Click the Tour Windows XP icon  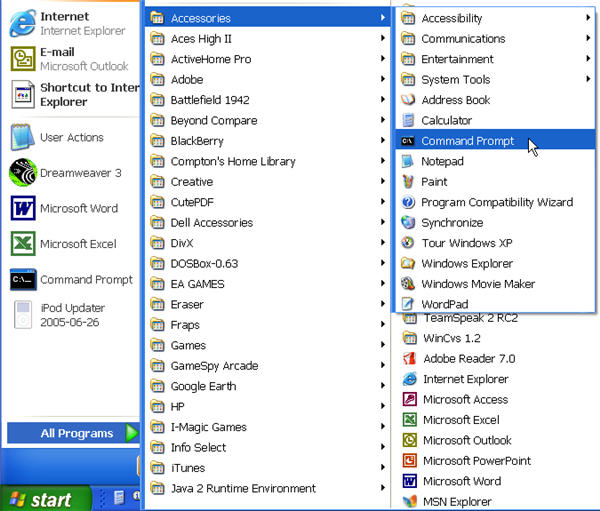point(408,243)
